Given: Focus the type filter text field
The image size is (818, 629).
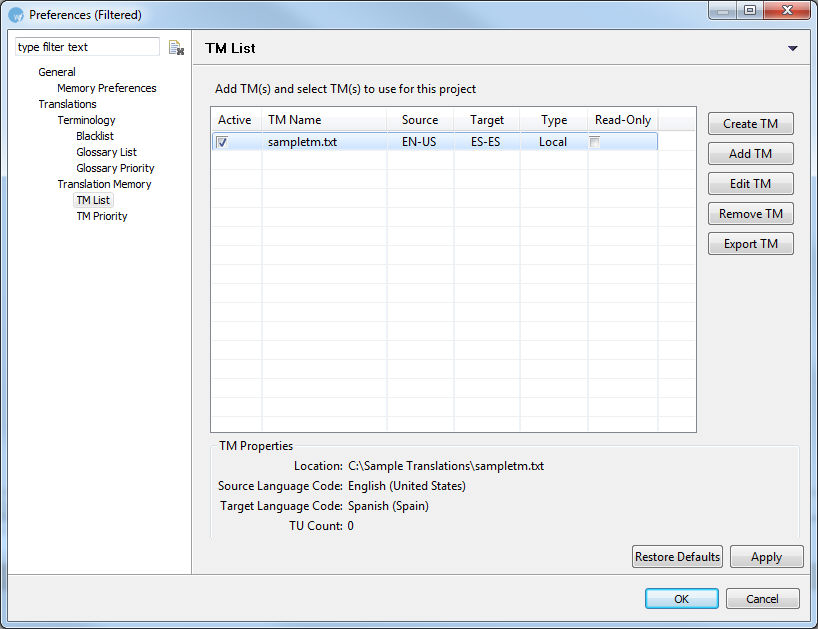Looking at the screenshot, I should pos(87,47).
